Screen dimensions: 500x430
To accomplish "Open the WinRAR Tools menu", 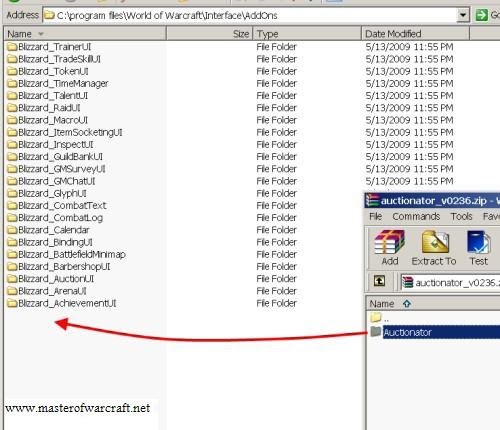I will coord(461,217).
